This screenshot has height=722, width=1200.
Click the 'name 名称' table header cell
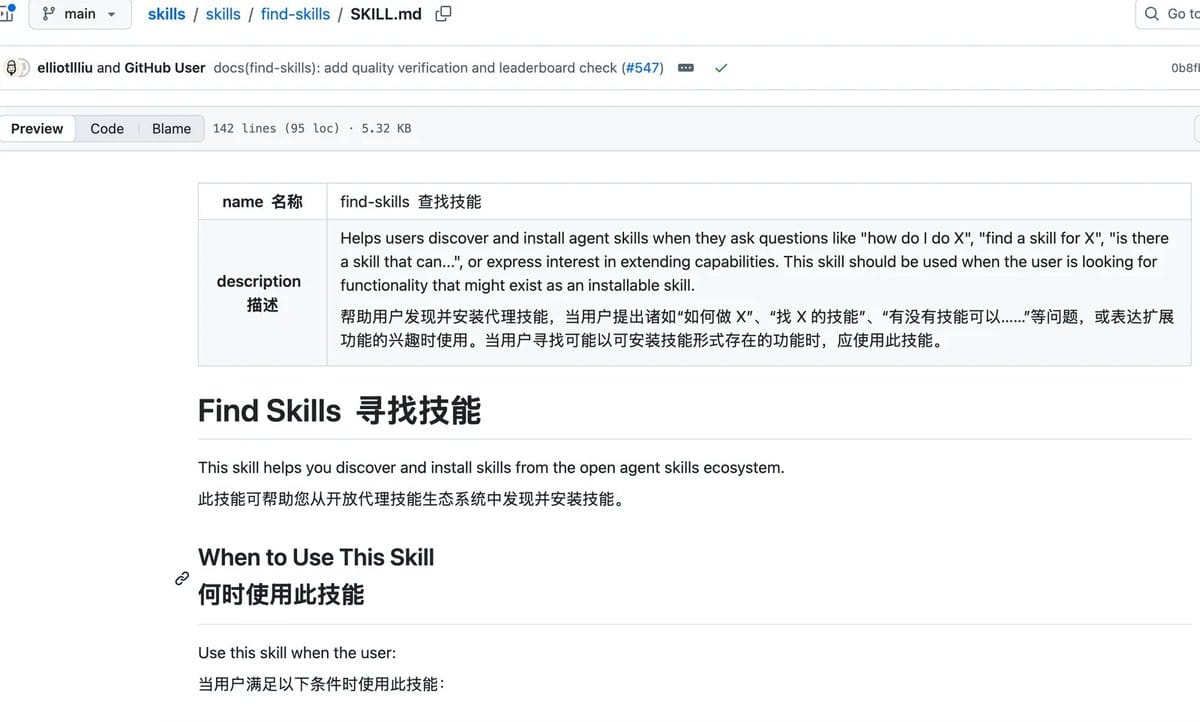(x=262, y=202)
